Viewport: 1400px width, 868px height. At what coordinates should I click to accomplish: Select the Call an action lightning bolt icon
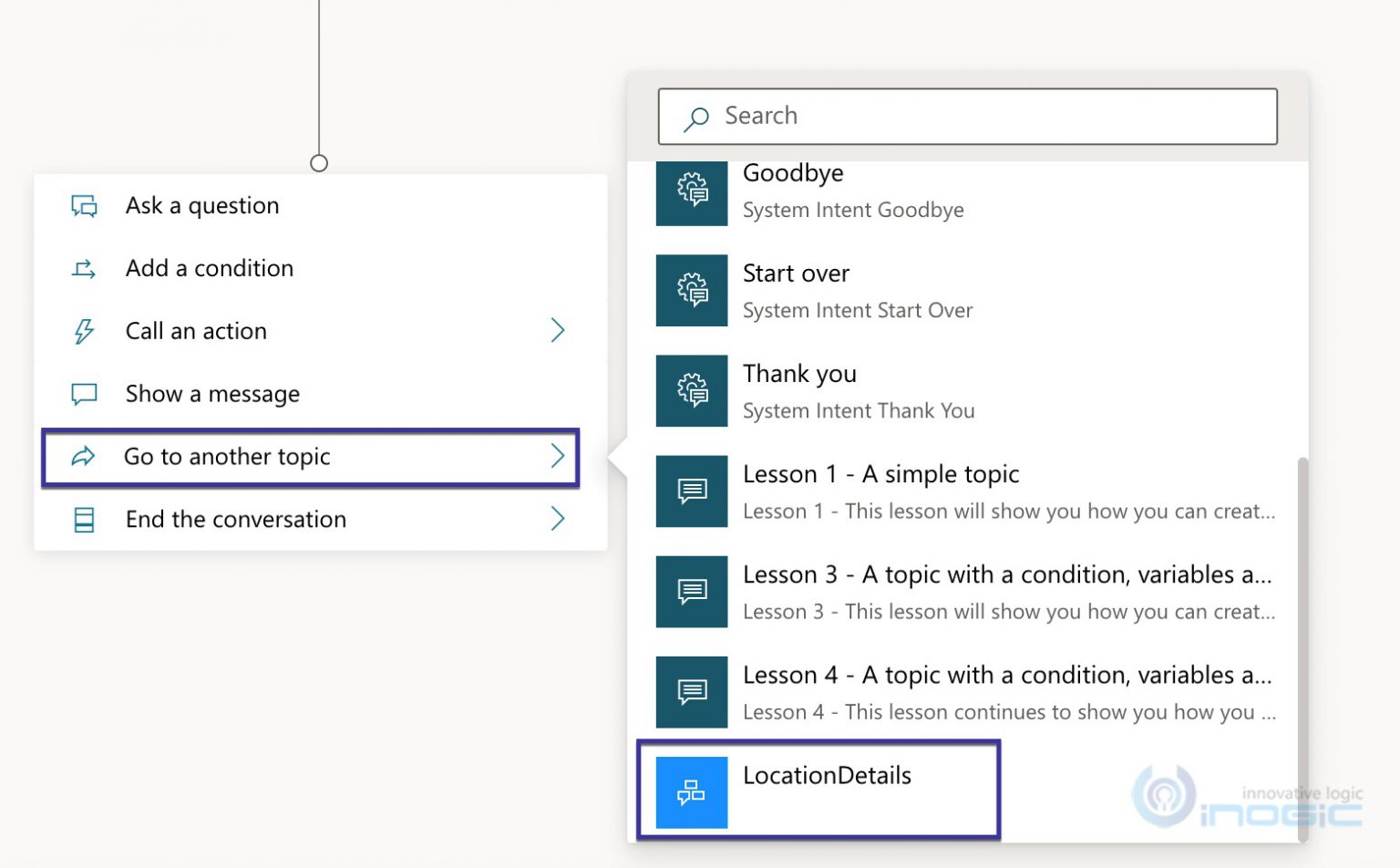tap(83, 331)
